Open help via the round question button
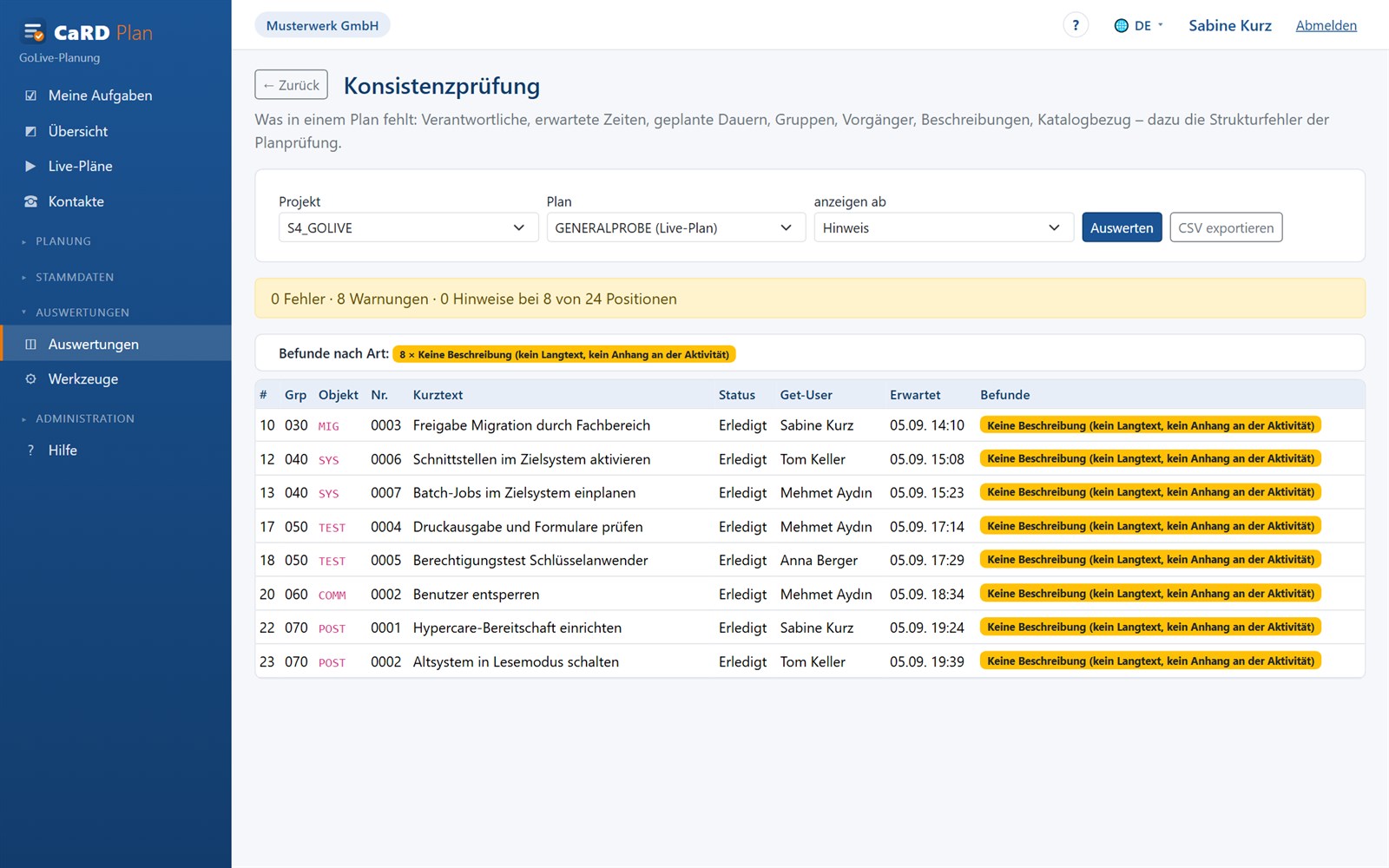Screen dimensions: 1389x868 (1076, 25)
